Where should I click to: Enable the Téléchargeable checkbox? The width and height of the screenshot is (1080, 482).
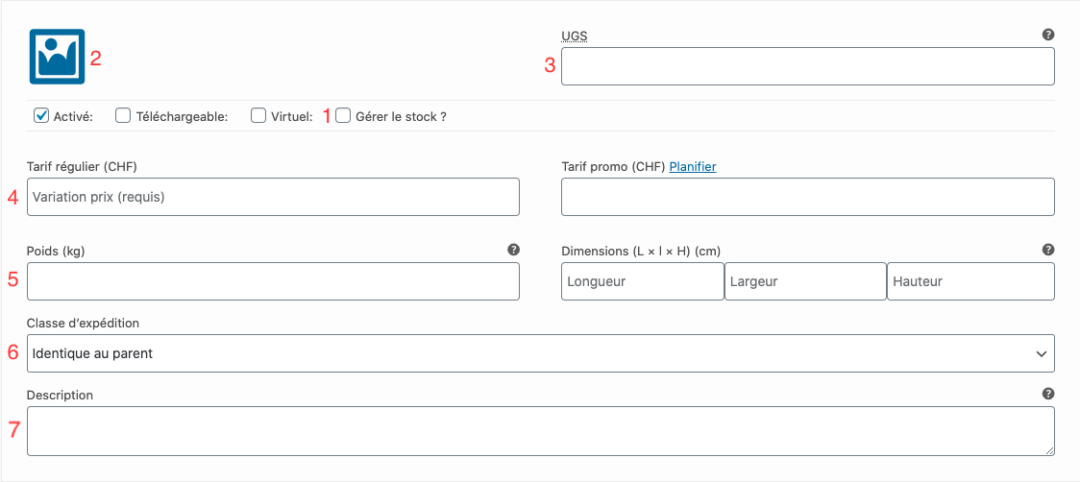click(x=123, y=116)
